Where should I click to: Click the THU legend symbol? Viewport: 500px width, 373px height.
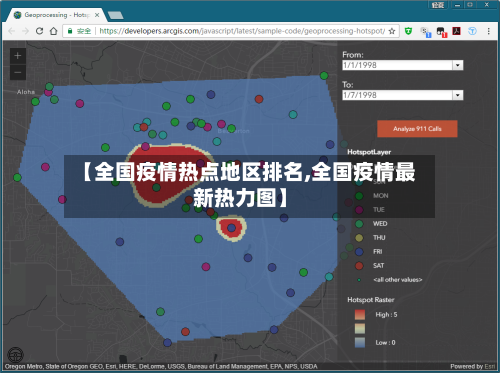click(359, 238)
